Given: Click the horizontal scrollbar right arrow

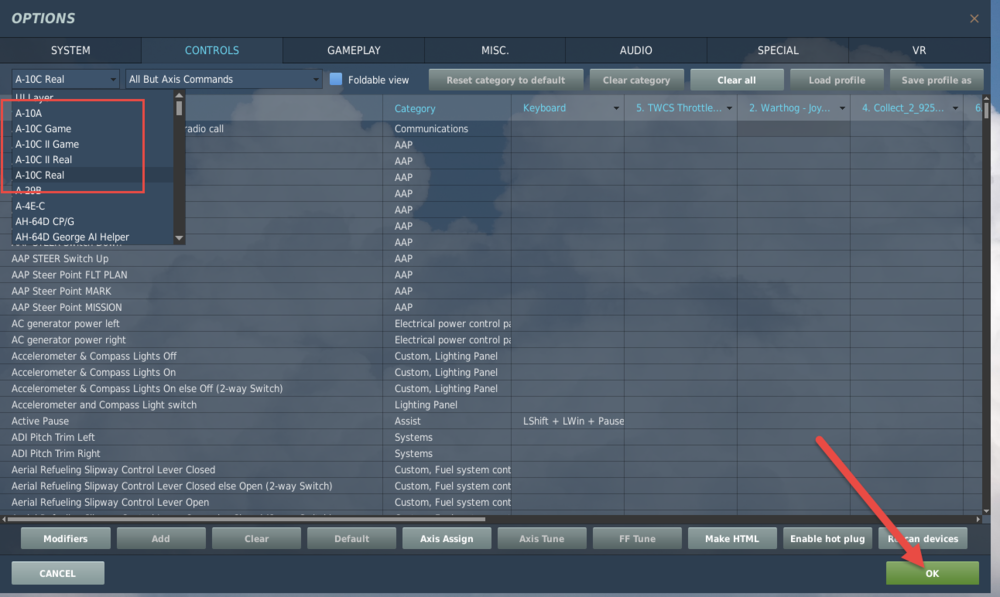Looking at the screenshot, I should tap(978, 519).
